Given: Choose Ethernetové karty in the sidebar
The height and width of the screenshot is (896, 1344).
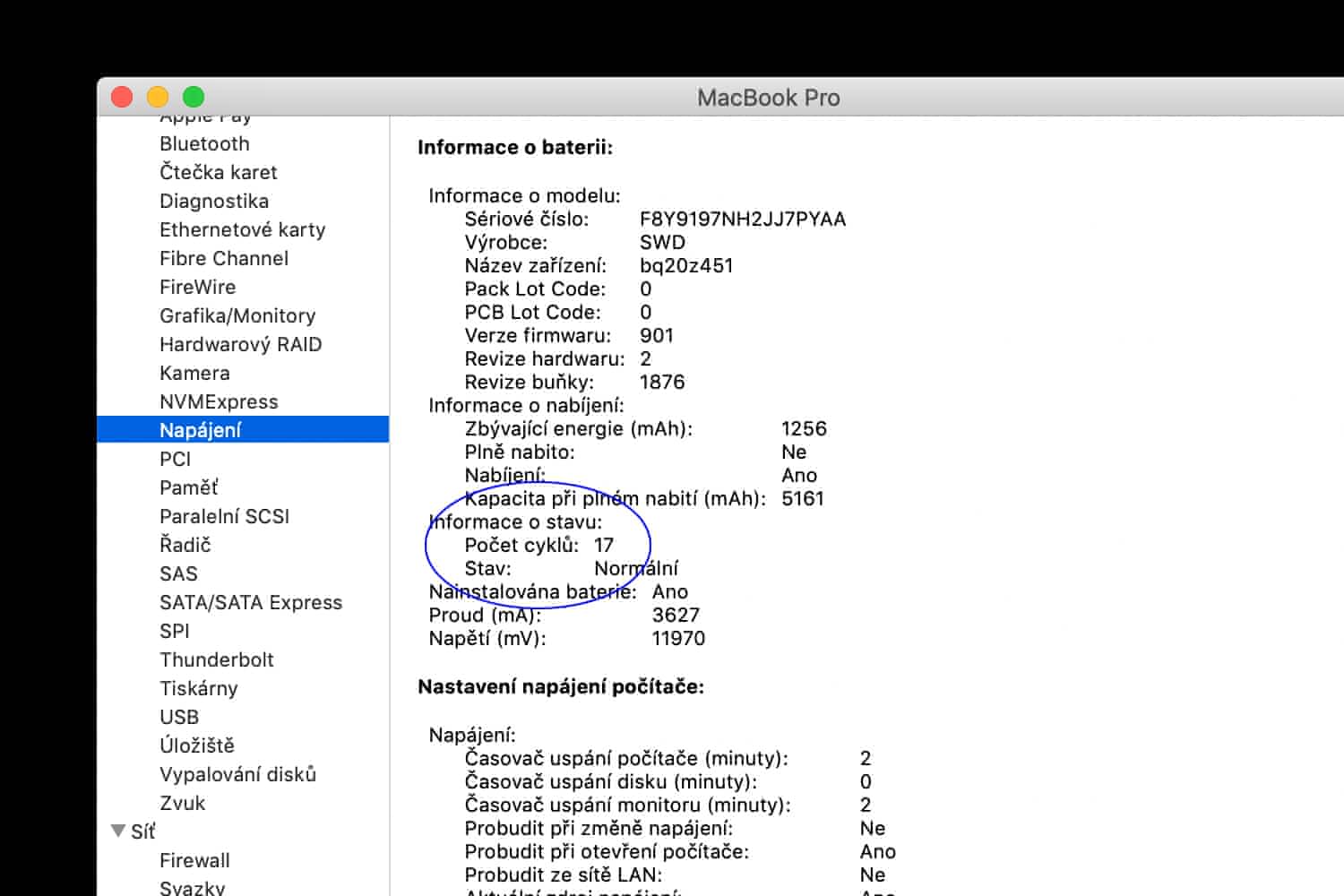Looking at the screenshot, I should 242,229.
